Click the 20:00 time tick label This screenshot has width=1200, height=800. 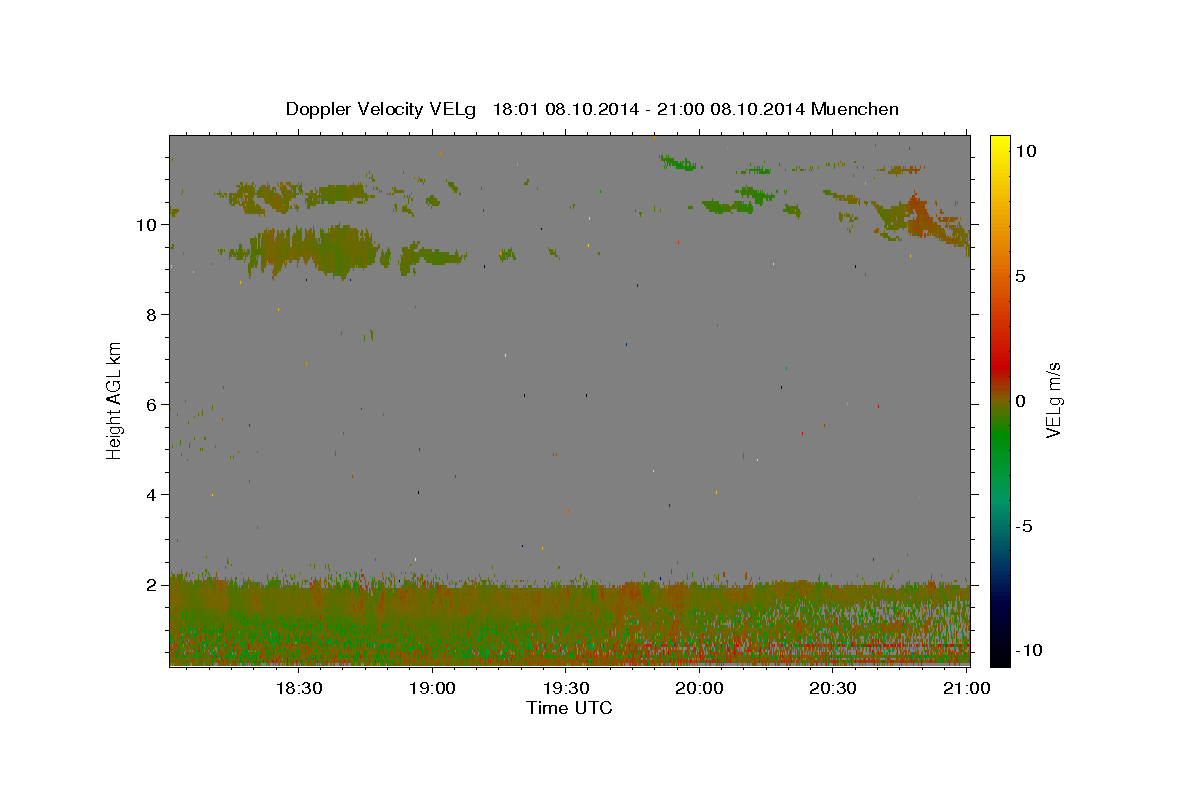[699, 687]
